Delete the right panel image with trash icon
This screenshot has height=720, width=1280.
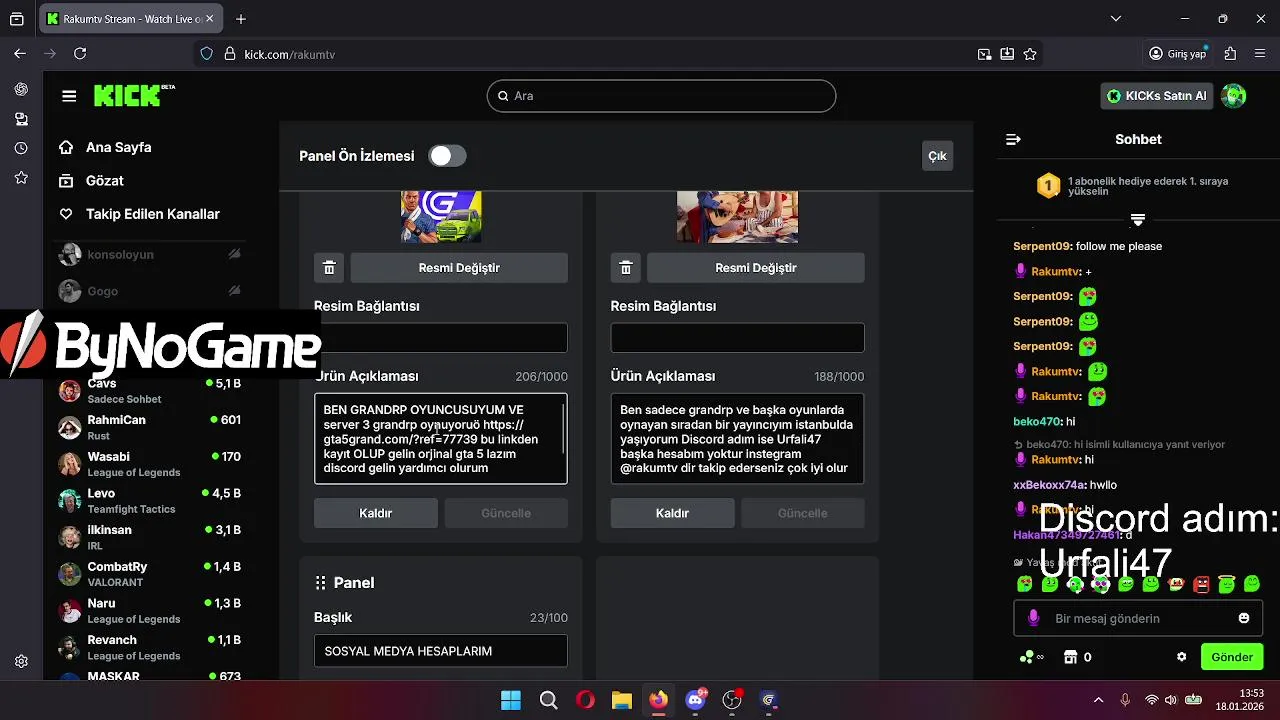(626, 268)
